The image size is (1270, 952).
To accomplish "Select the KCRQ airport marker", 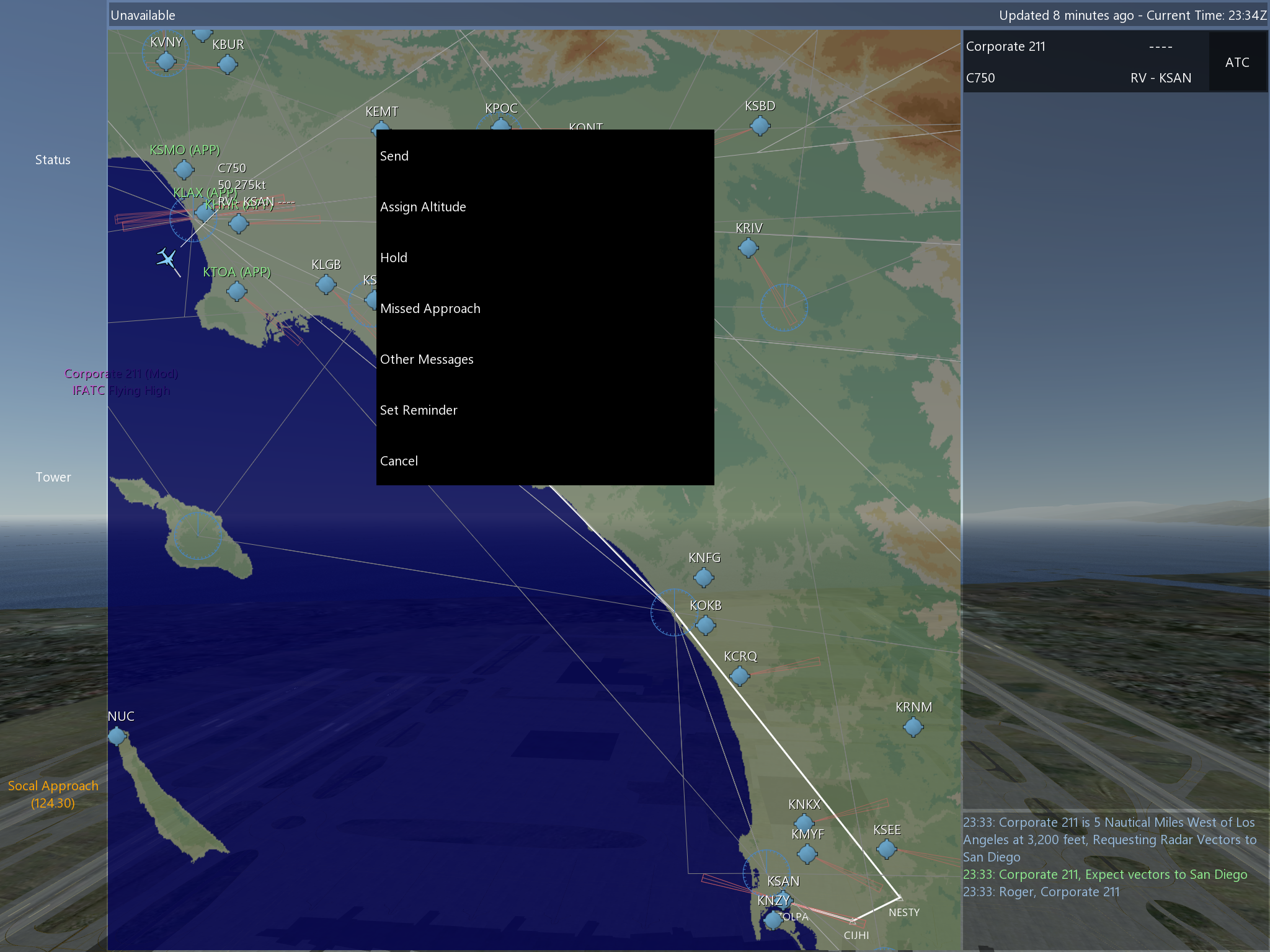I will 739,676.
